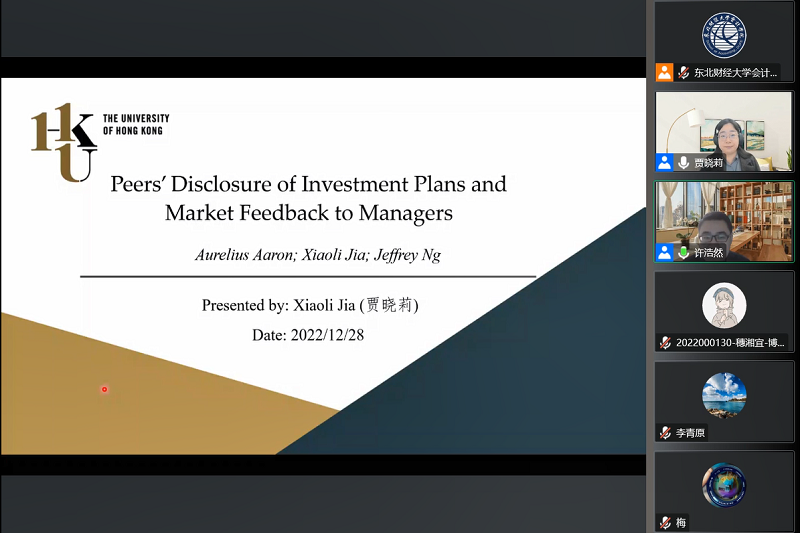The height and width of the screenshot is (533, 800).
Task: Click muted microphone icon beside 2022000130 participant
Action: pos(665,342)
